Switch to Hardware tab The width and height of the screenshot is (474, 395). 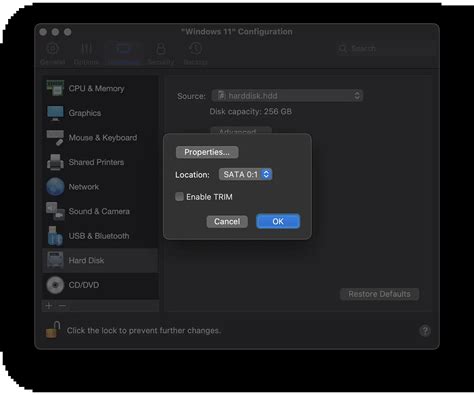[123, 54]
